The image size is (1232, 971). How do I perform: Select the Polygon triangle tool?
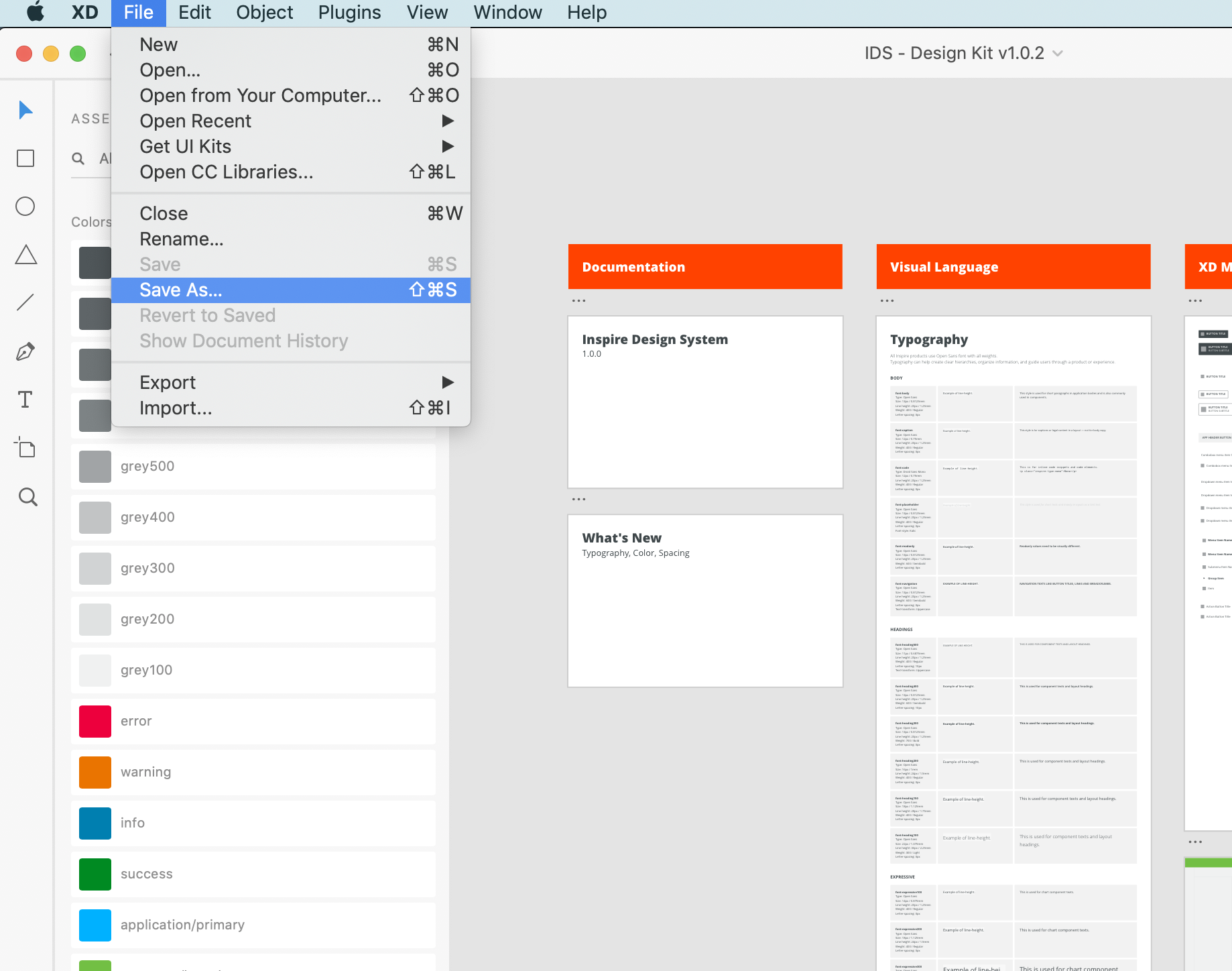[25, 255]
